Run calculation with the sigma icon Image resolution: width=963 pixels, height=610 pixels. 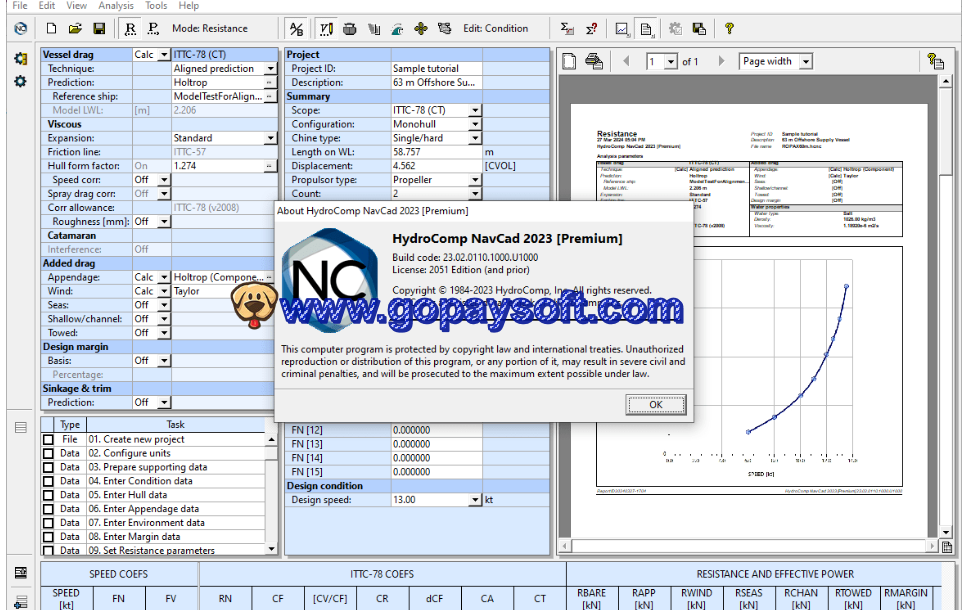pyautogui.click(x=567, y=28)
